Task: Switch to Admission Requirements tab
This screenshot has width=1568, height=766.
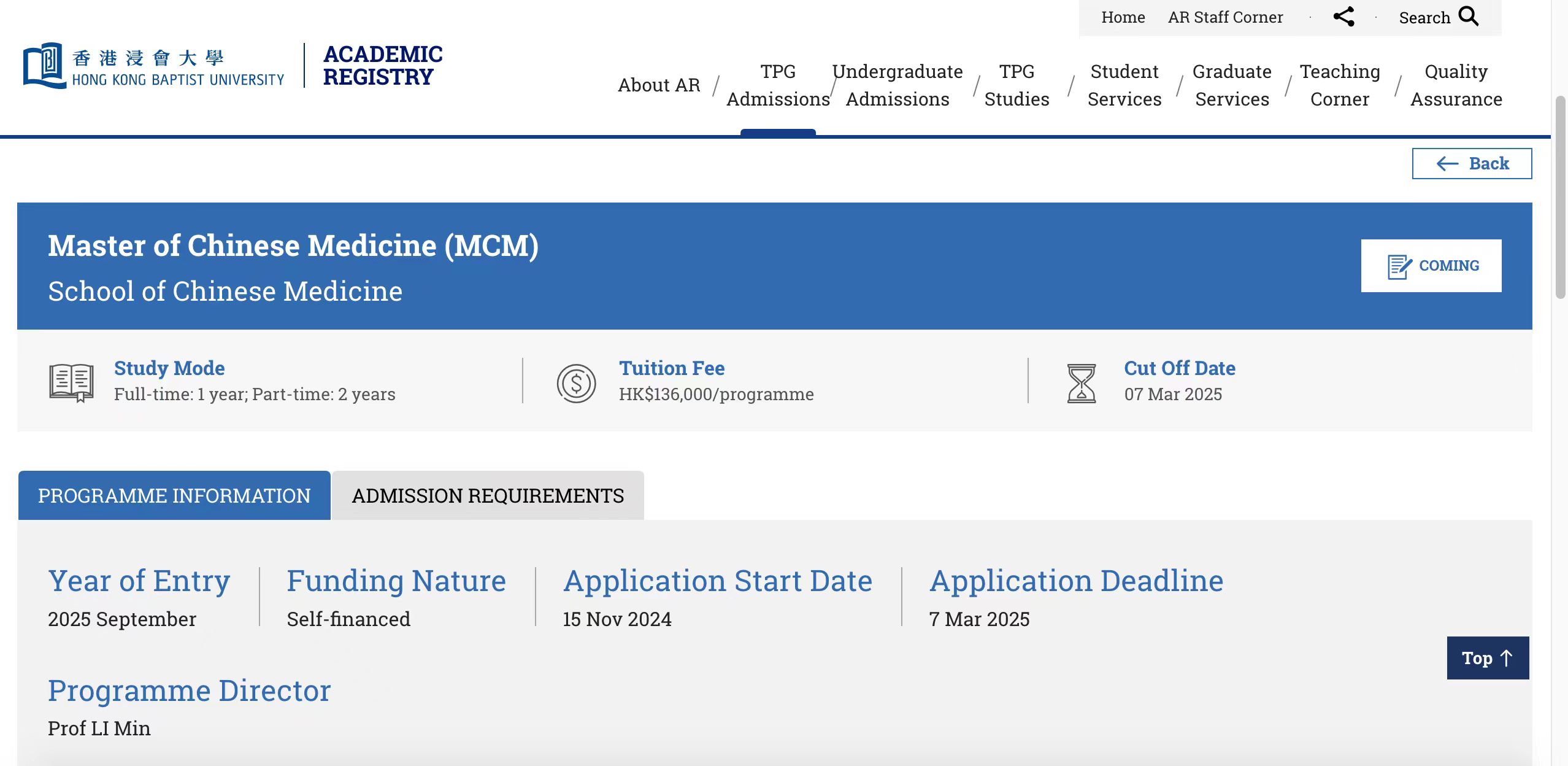Action: [488, 495]
